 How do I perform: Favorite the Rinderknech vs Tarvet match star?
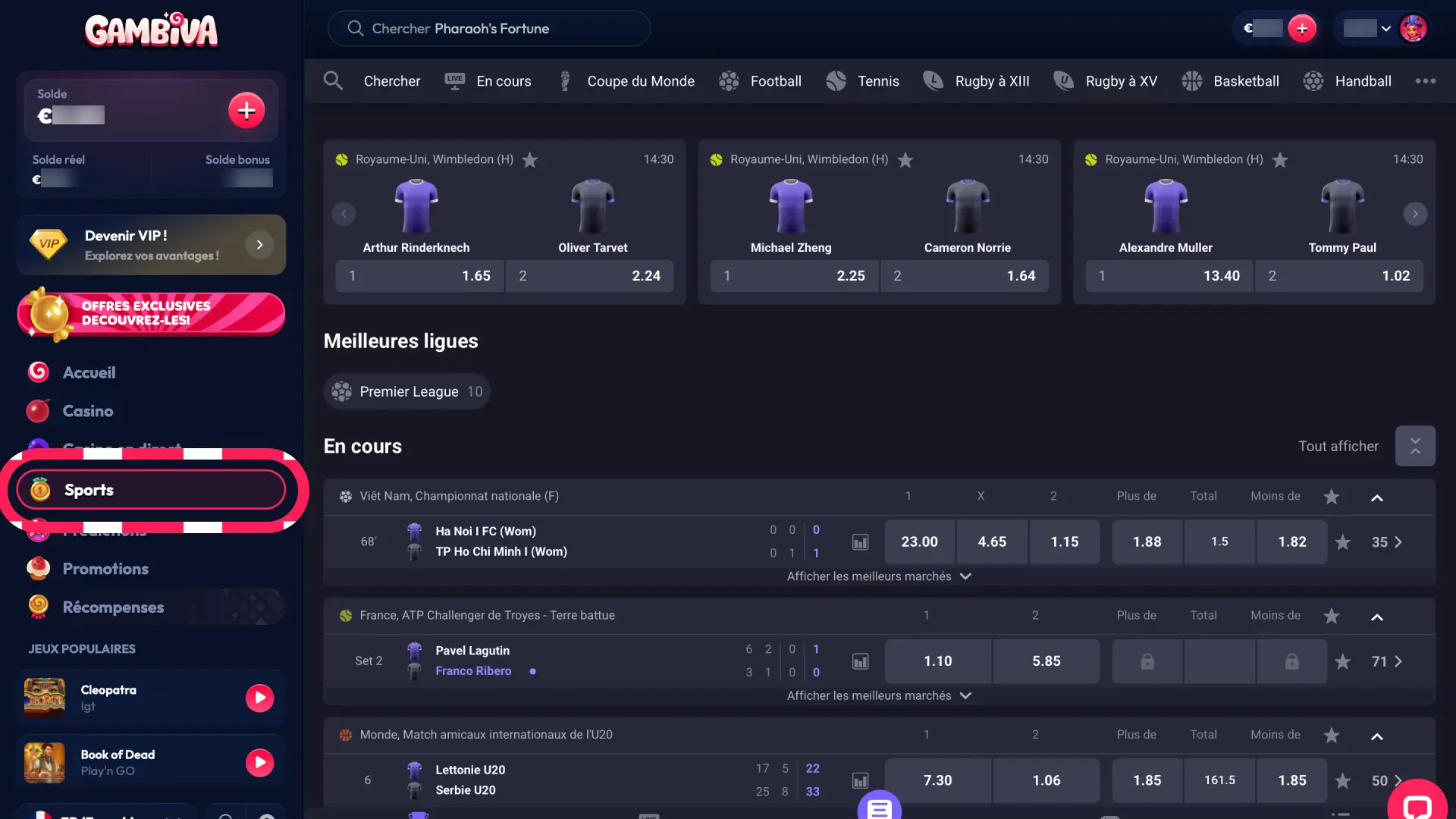point(530,160)
